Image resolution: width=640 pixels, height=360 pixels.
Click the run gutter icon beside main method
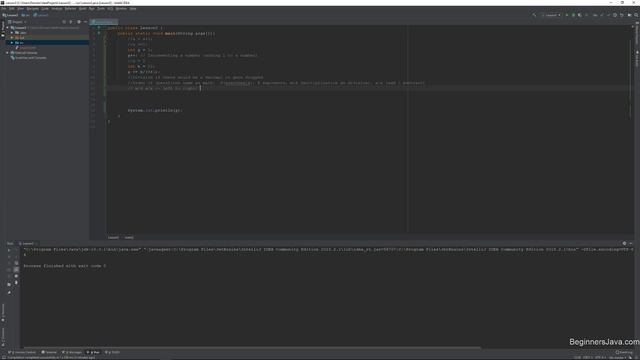(99, 33)
